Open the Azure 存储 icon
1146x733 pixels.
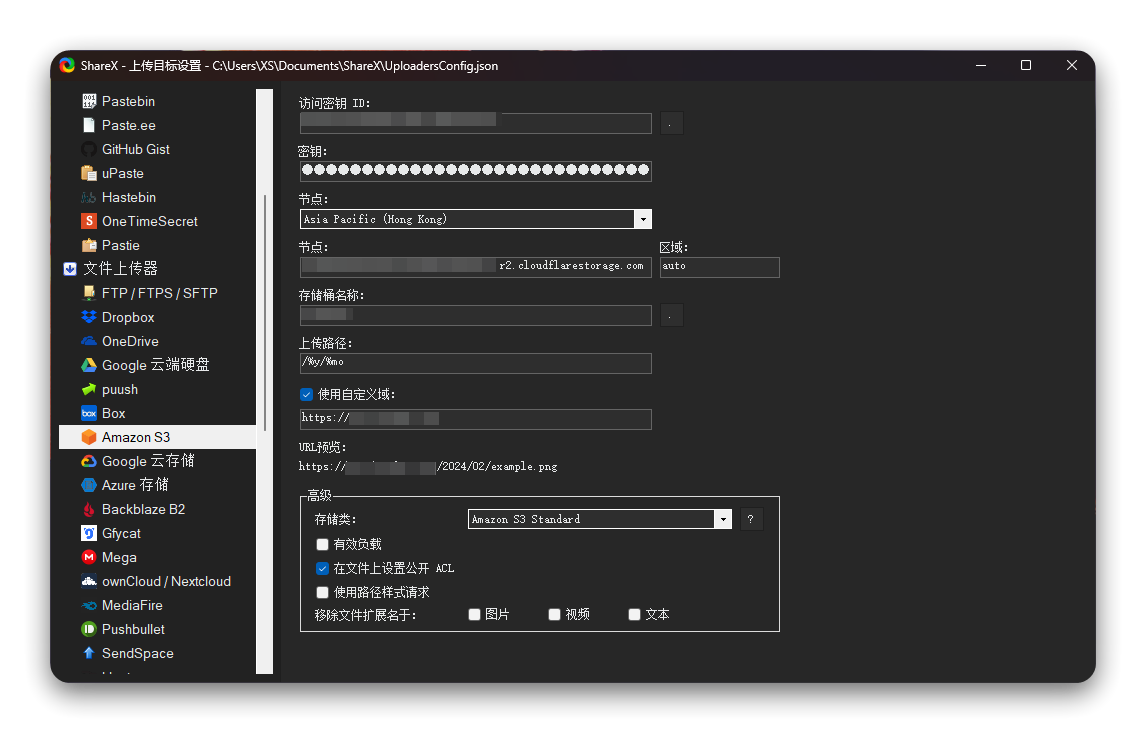click(89, 485)
